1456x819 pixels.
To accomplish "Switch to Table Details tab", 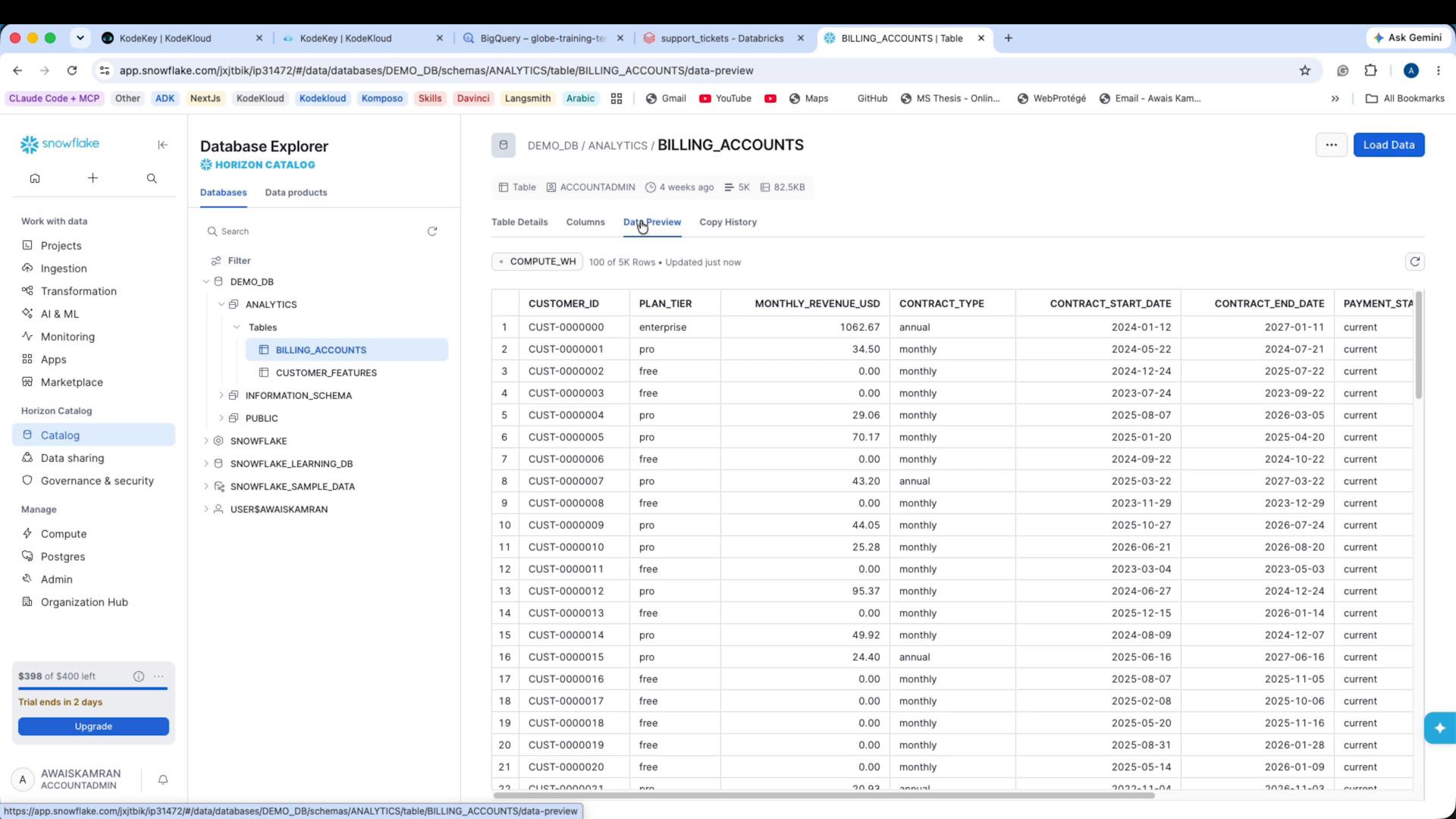I will pyautogui.click(x=519, y=222).
